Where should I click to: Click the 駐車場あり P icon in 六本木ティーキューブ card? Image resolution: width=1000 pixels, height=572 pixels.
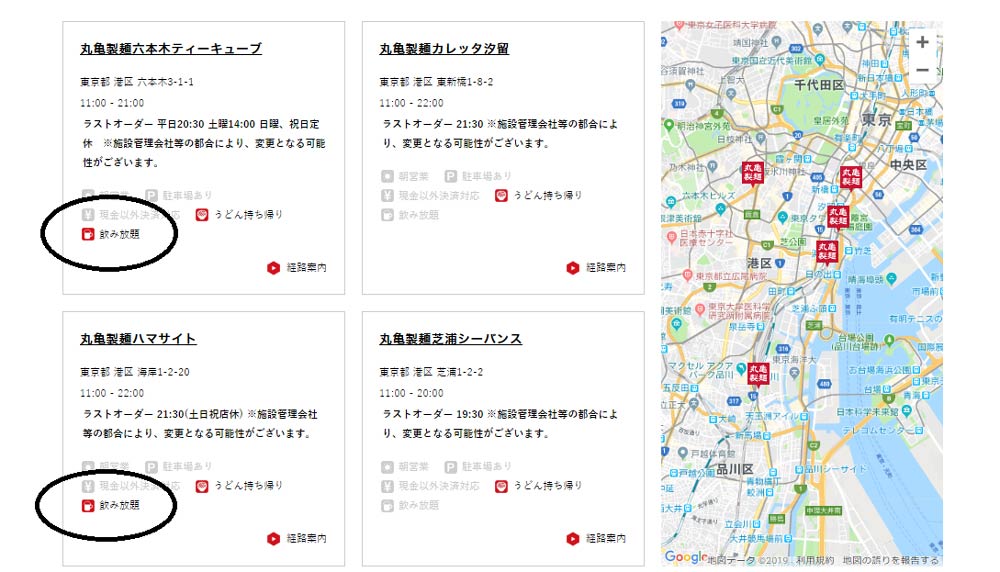tap(151, 195)
